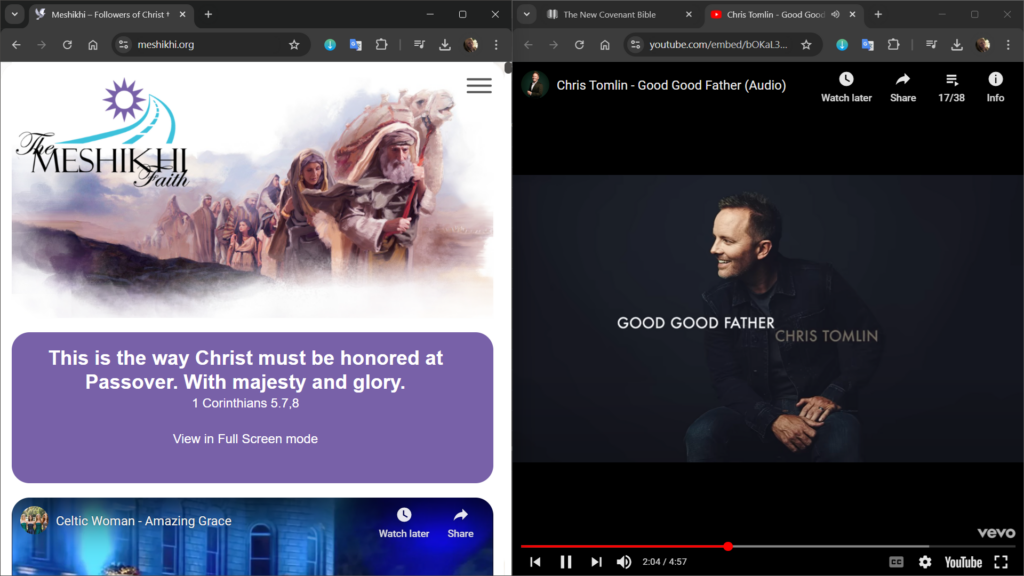
Task: Open the hamburger menu on Meshikhi site
Action: pyautogui.click(x=479, y=86)
